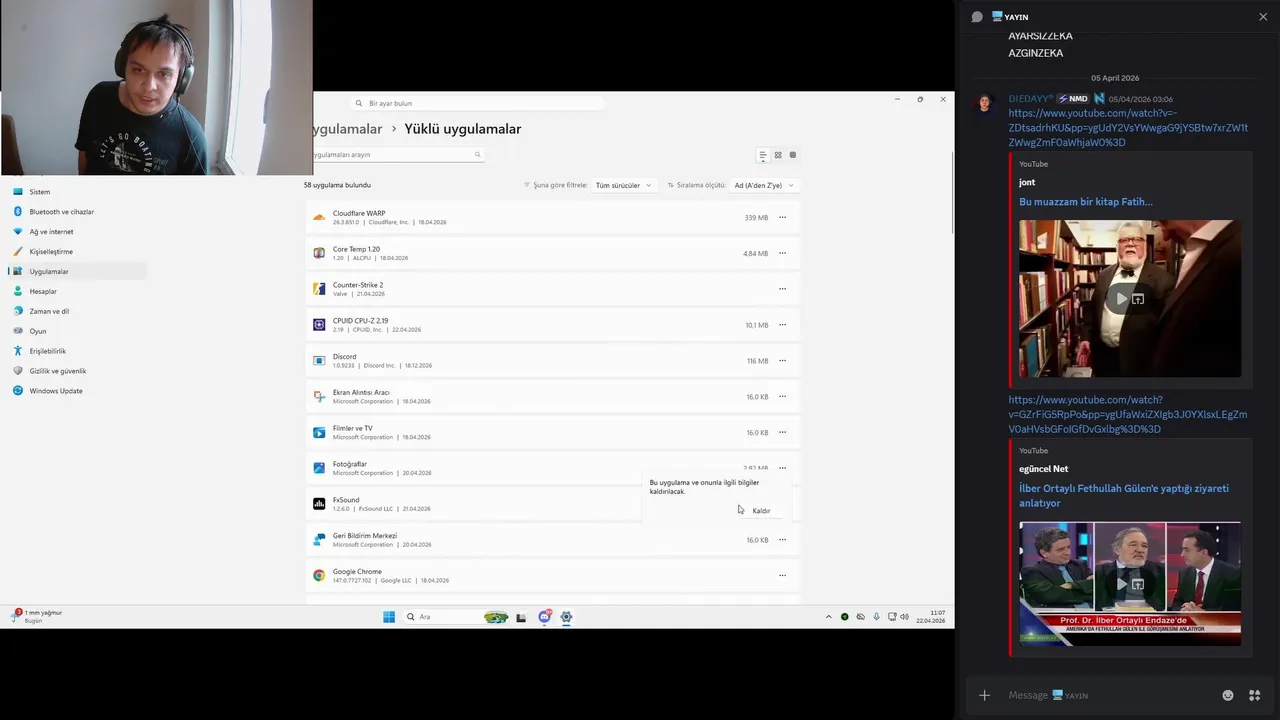Open Hesaplar settings category
The height and width of the screenshot is (720, 1280).
78,291
